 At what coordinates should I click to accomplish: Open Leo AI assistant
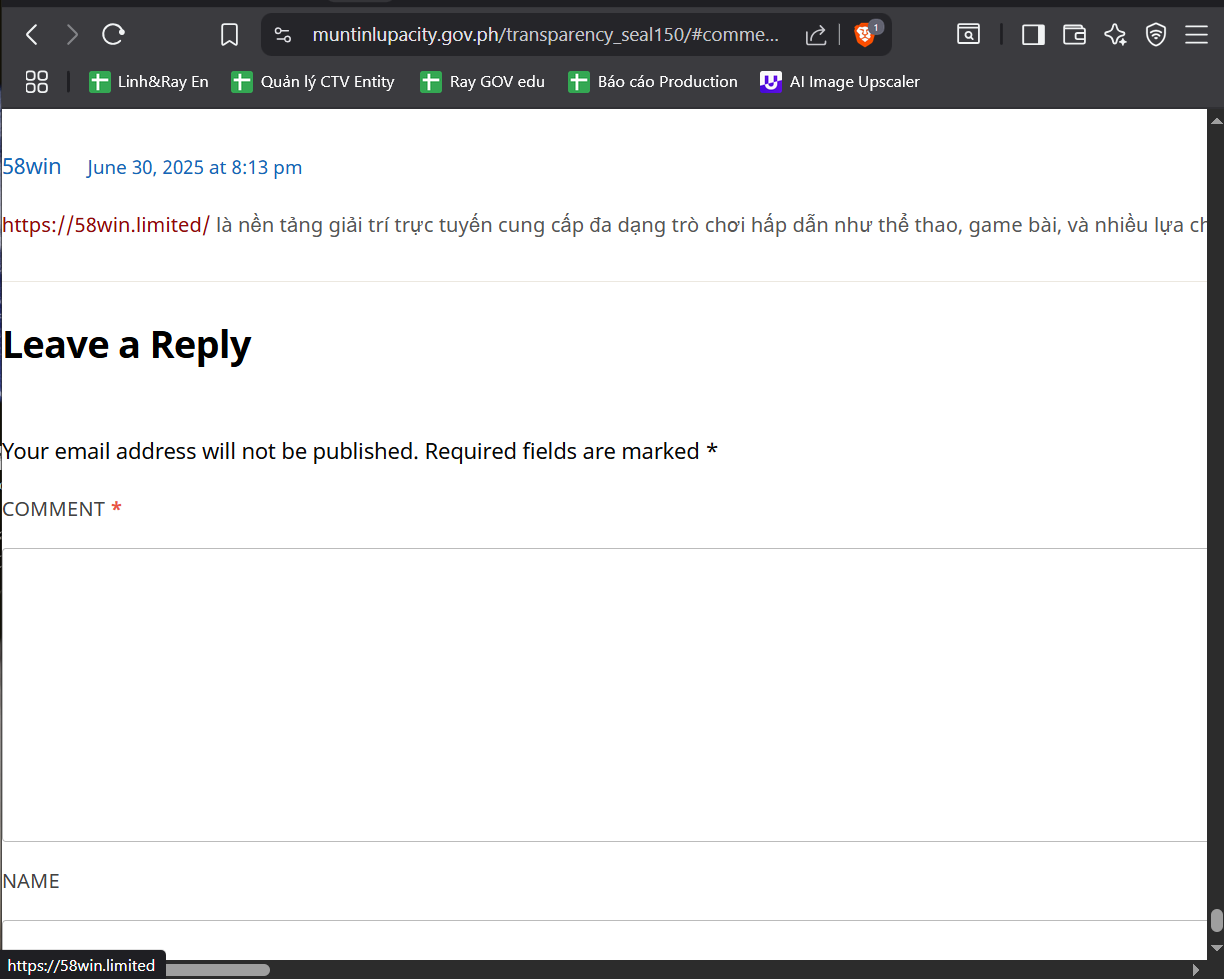tap(1115, 35)
